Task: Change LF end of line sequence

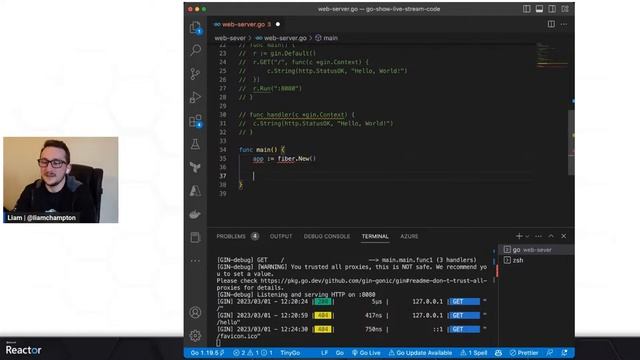Action: point(324,353)
